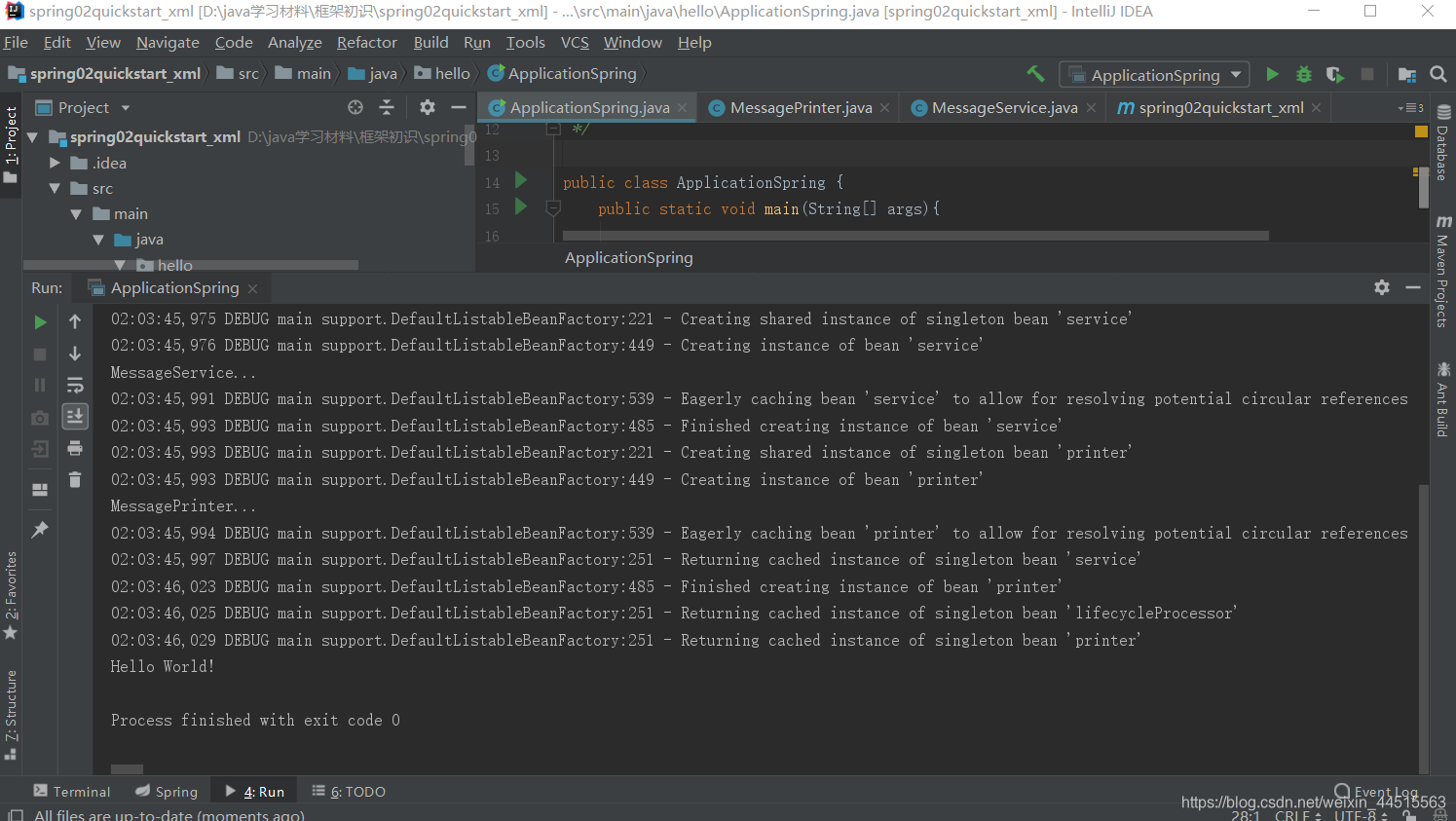Open the Database side panel

pyautogui.click(x=1442, y=143)
